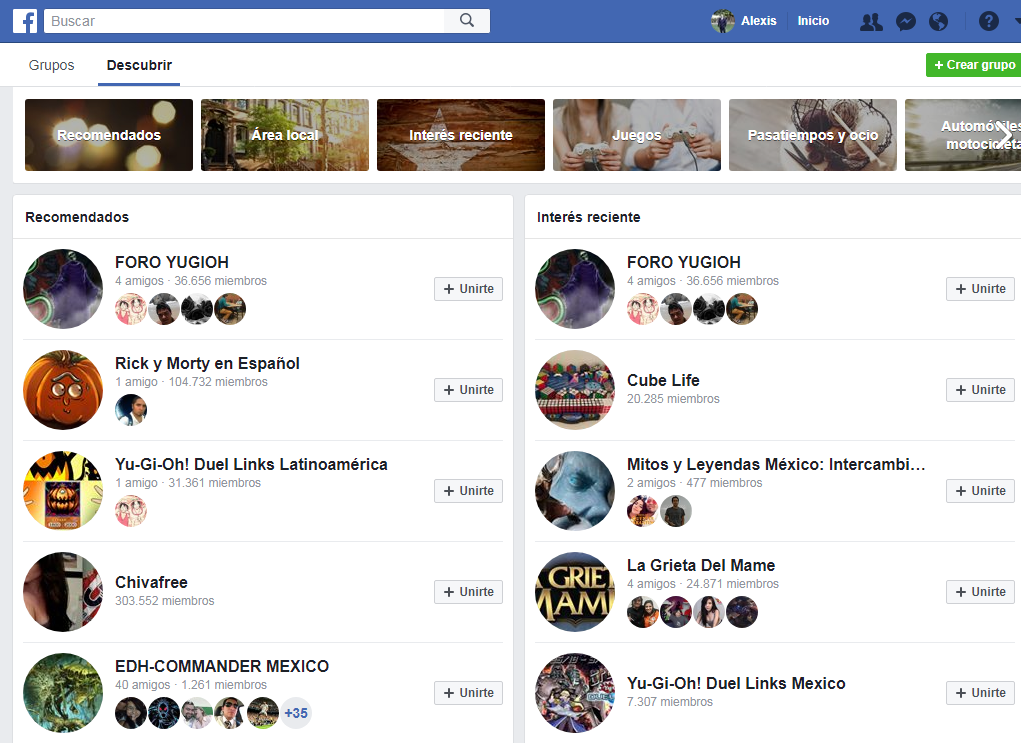The image size is (1021, 743).
Task: Click Yu-Gi-Oh! Duel Links Mexico group picture
Action: [575, 693]
